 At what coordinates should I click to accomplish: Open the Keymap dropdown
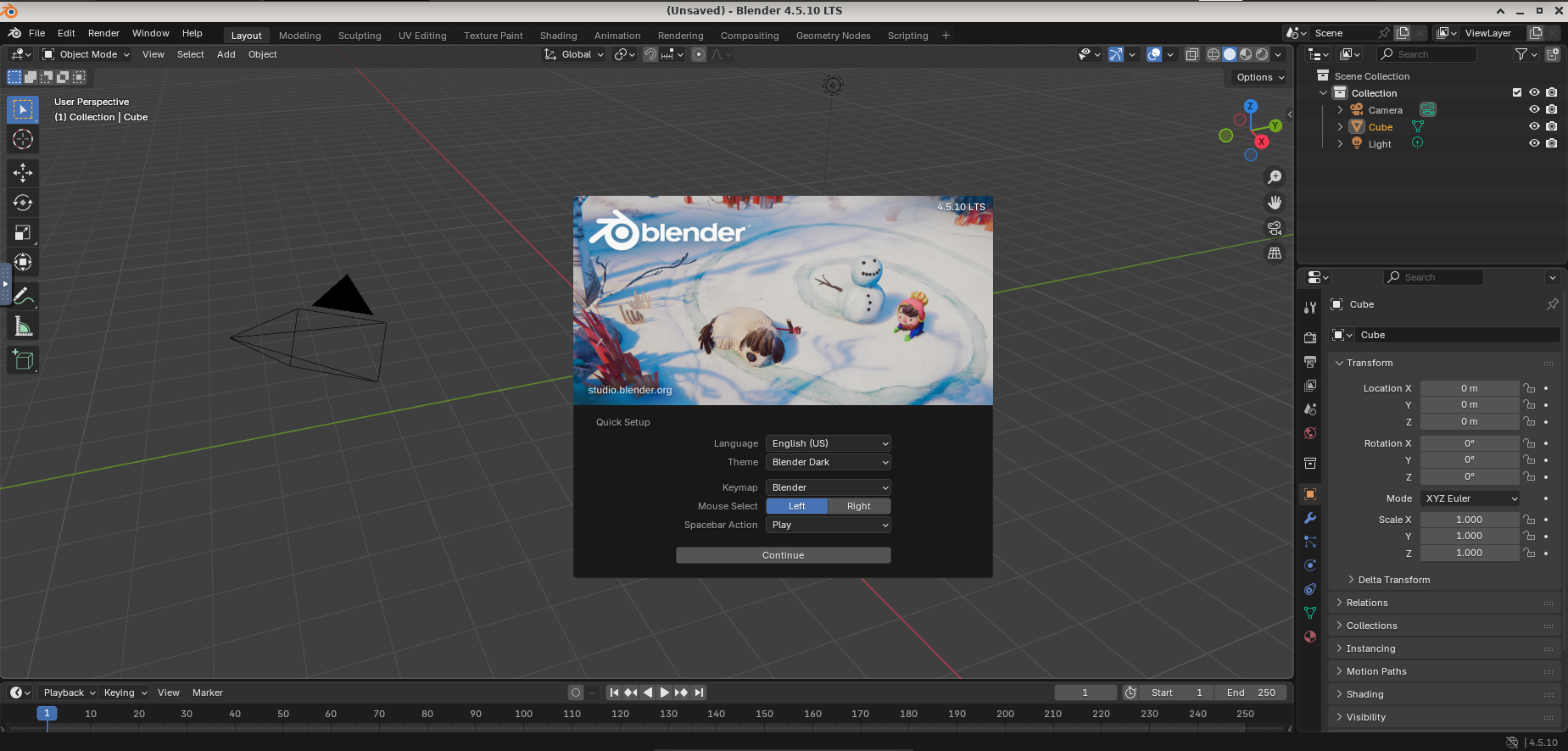(829, 487)
